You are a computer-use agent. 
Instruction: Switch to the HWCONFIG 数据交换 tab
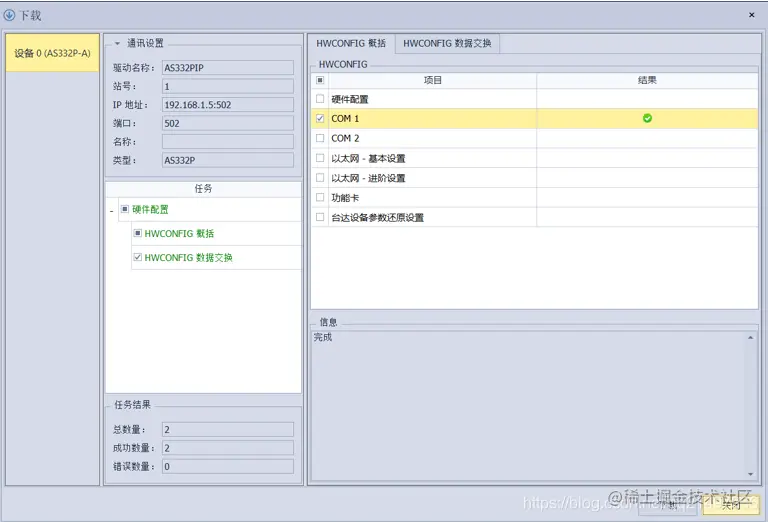tap(447, 44)
